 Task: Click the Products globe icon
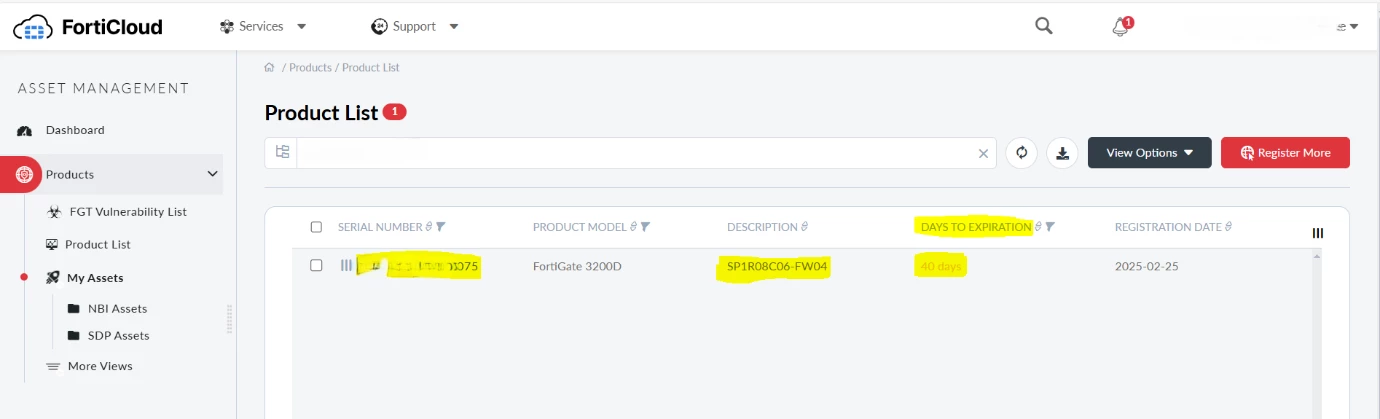tap(25, 175)
